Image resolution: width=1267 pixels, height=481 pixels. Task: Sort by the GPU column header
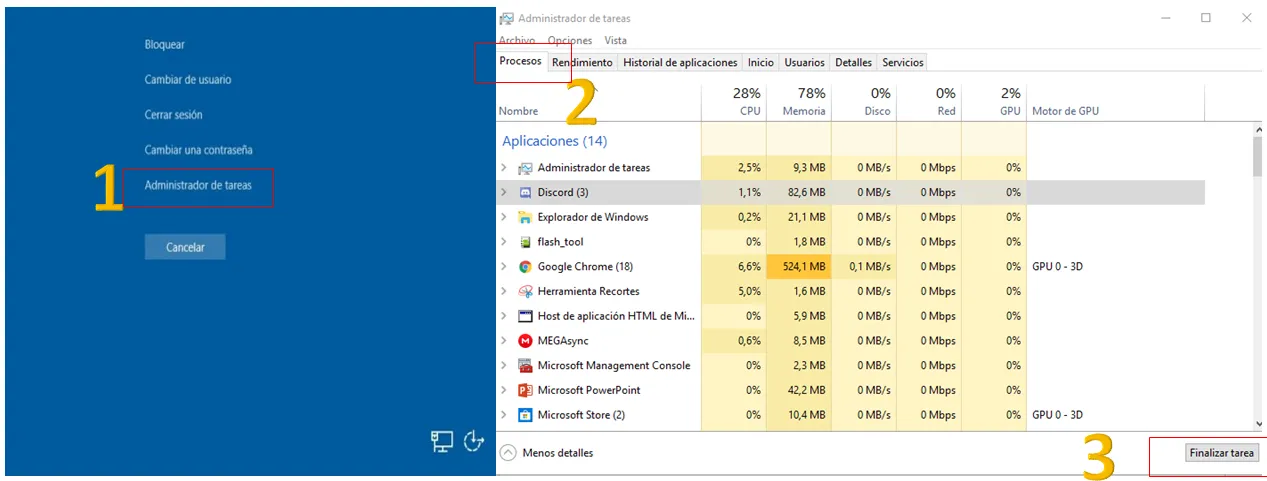(x=994, y=102)
